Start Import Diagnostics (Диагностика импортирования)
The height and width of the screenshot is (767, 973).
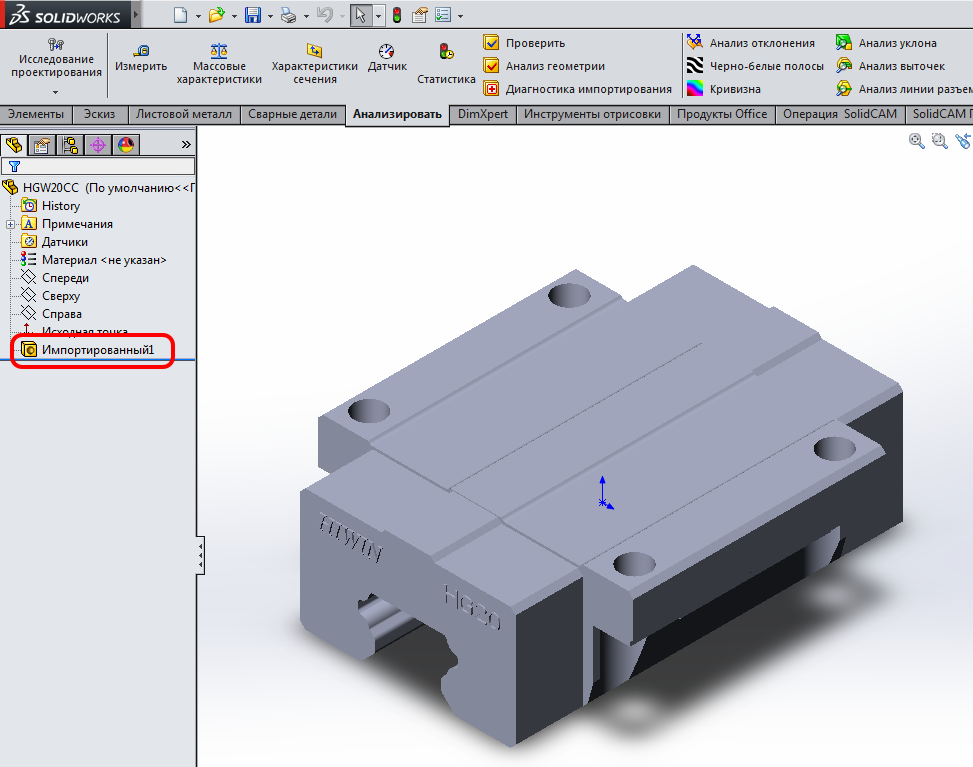coord(578,89)
